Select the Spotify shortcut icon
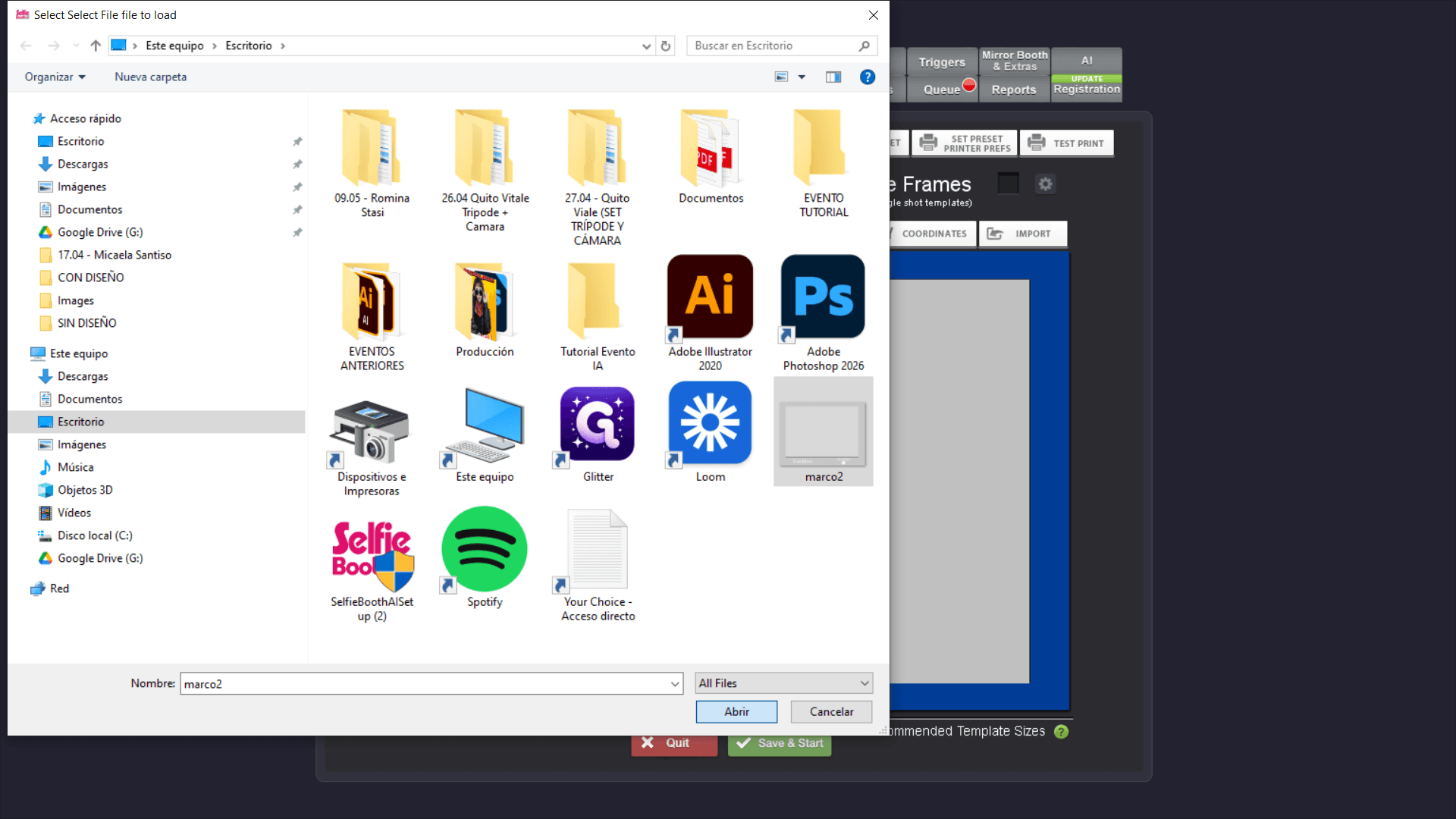The image size is (1456, 819). 485,557
